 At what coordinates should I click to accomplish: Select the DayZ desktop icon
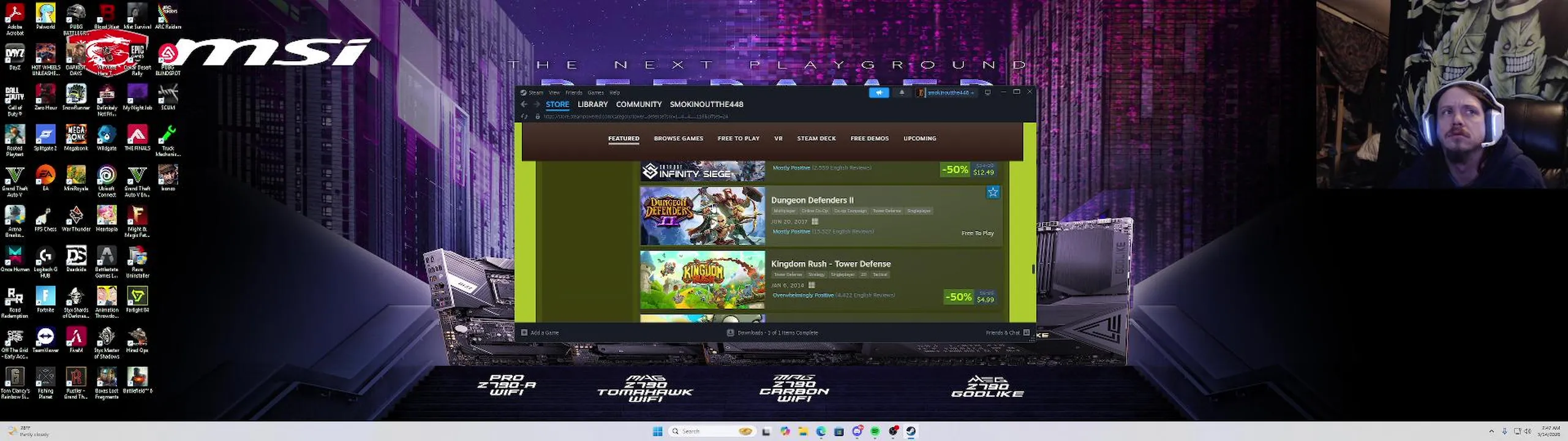click(x=15, y=57)
